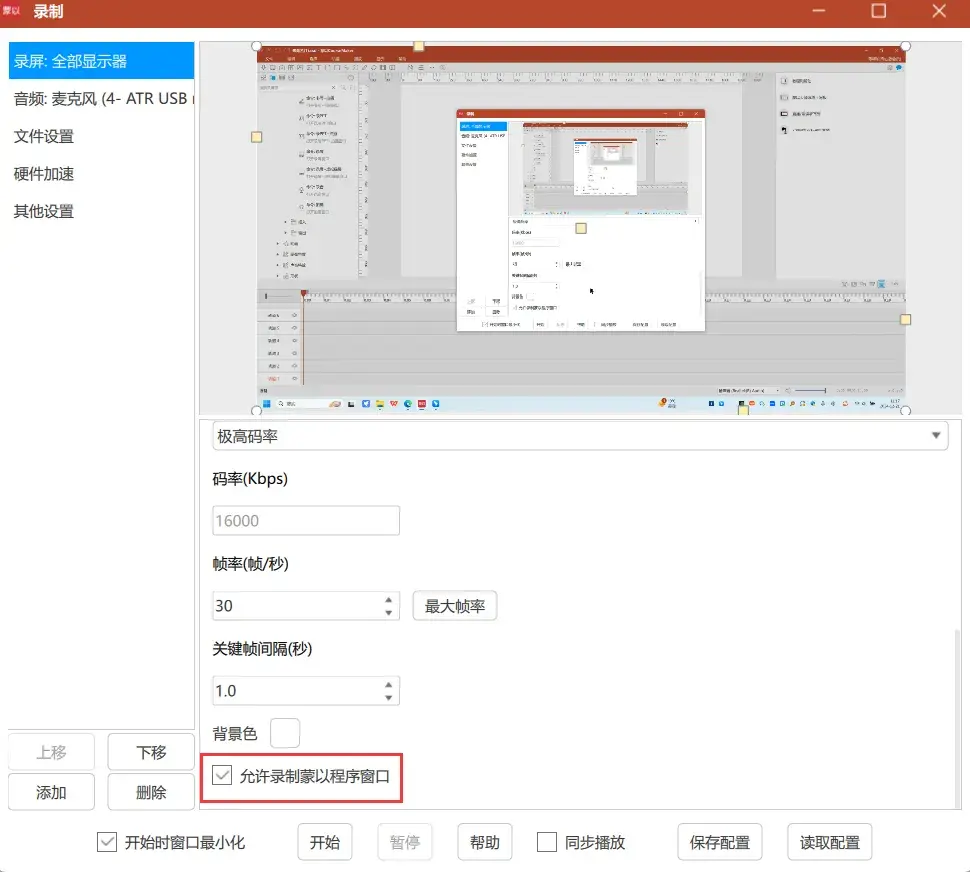Click the 最大帧率 button
Screen dimensions: 970x872
[x=455, y=606]
